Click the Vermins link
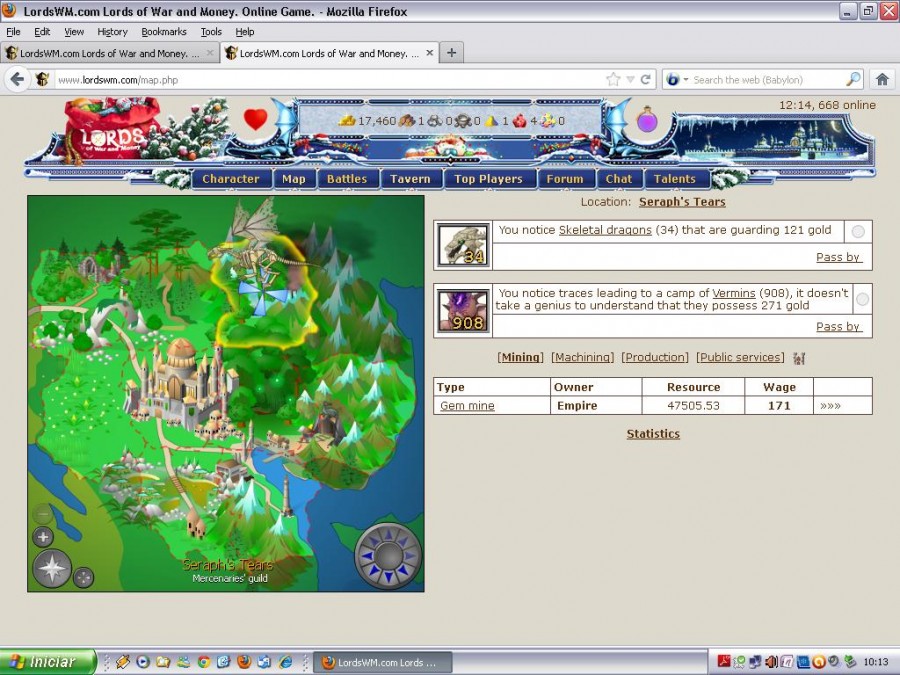The height and width of the screenshot is (675, 900). (734, 293)
